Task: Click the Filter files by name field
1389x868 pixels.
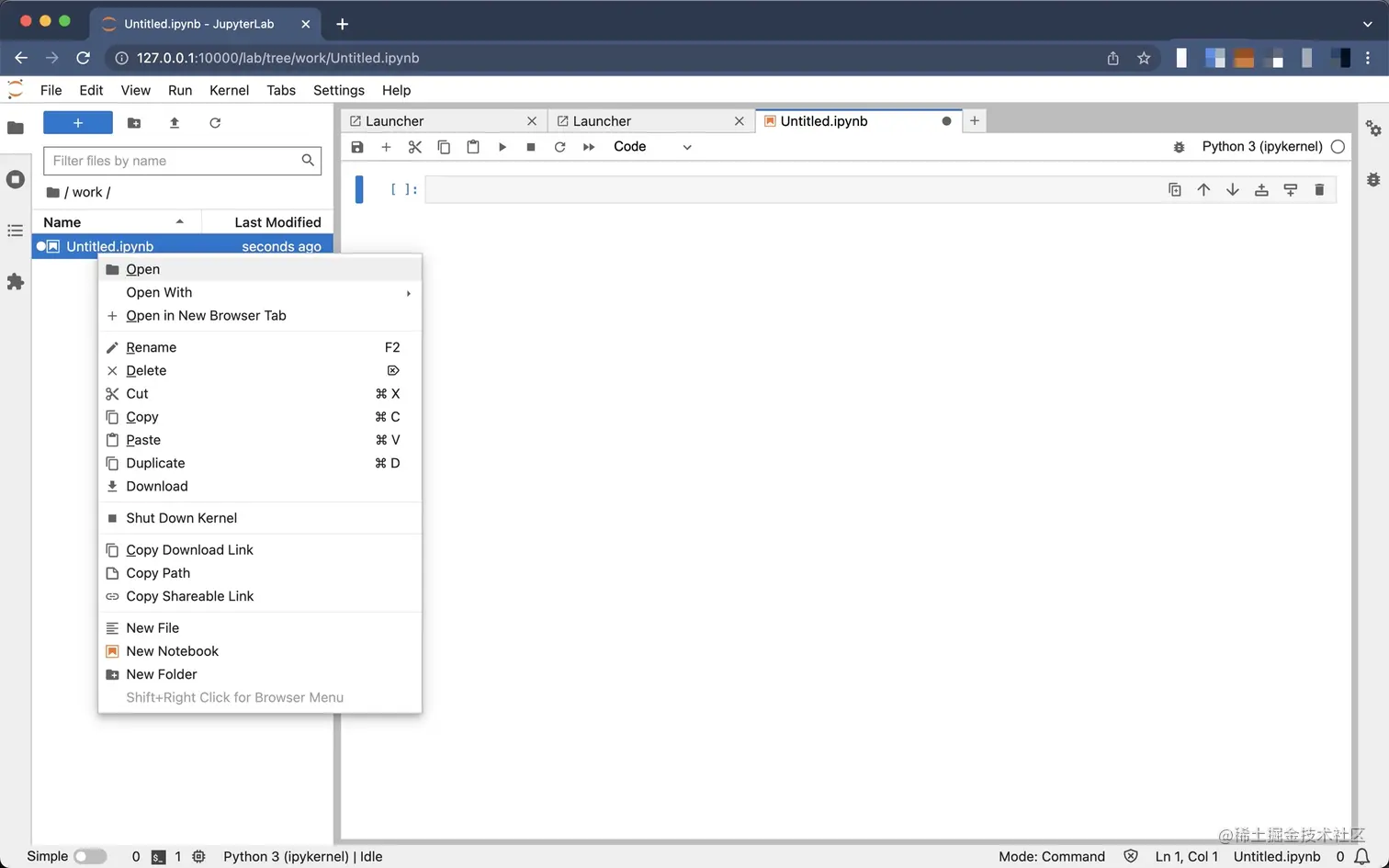Action: (175, 161)
